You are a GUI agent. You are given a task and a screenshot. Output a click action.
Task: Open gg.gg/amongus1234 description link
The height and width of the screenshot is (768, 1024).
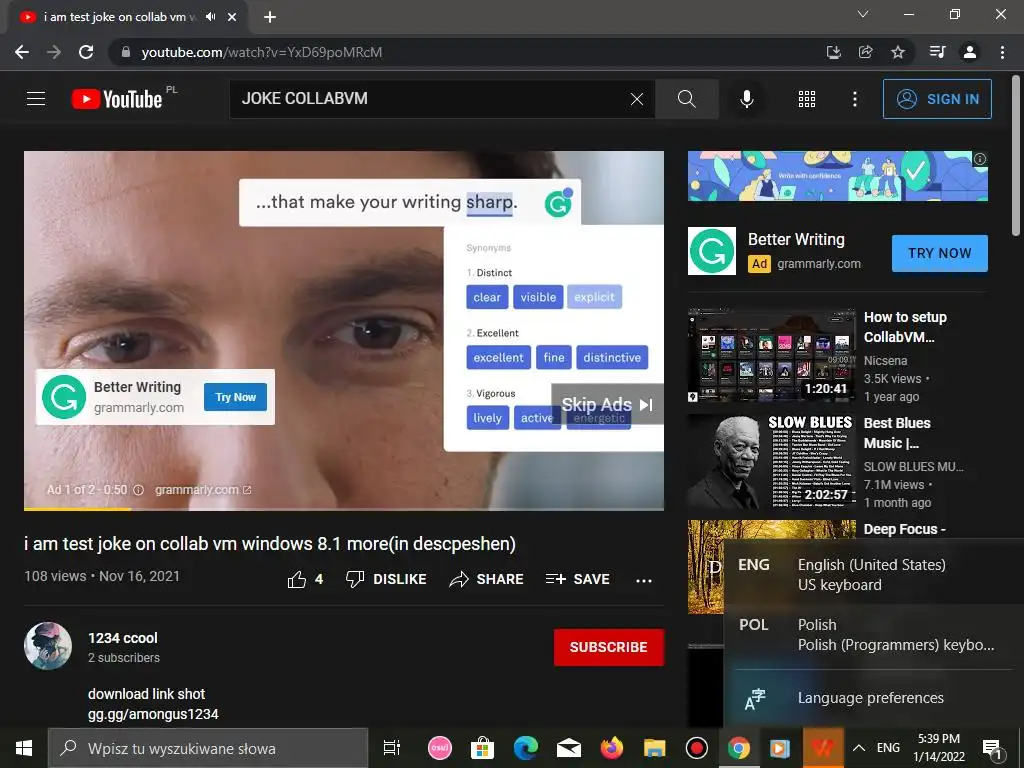coord(153,714)
